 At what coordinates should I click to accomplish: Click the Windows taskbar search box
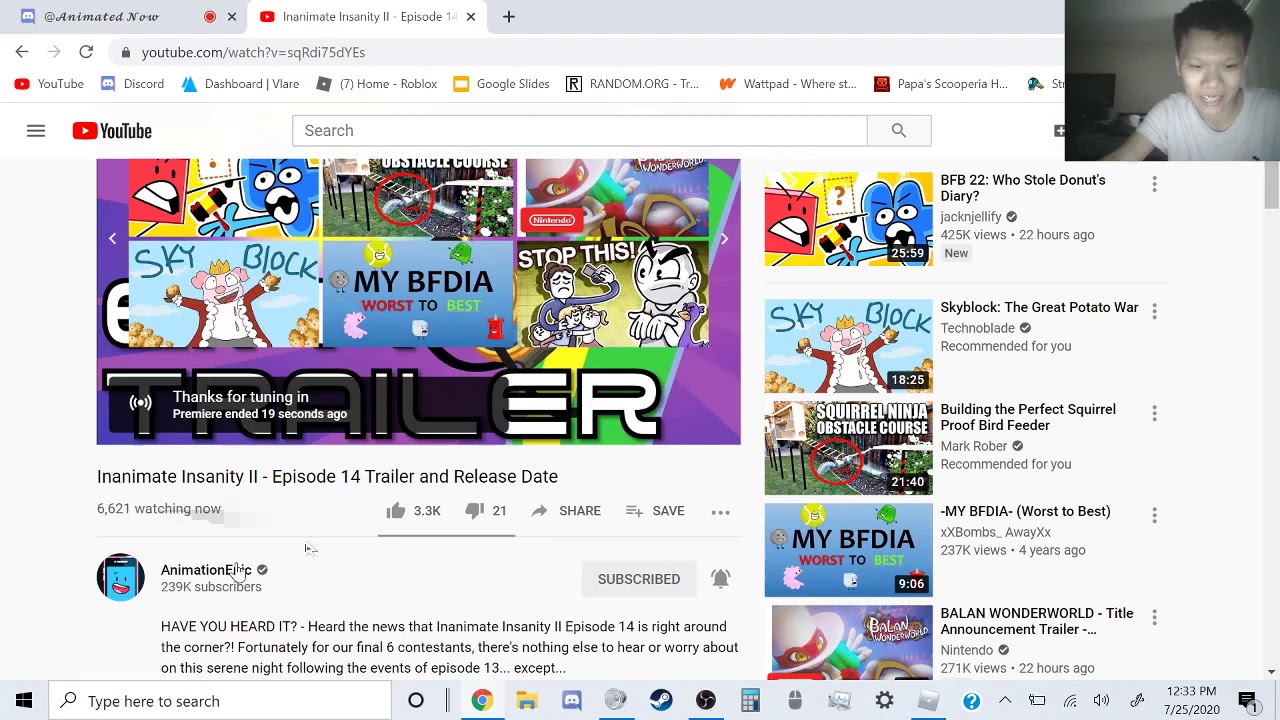(x=220, y=701)
